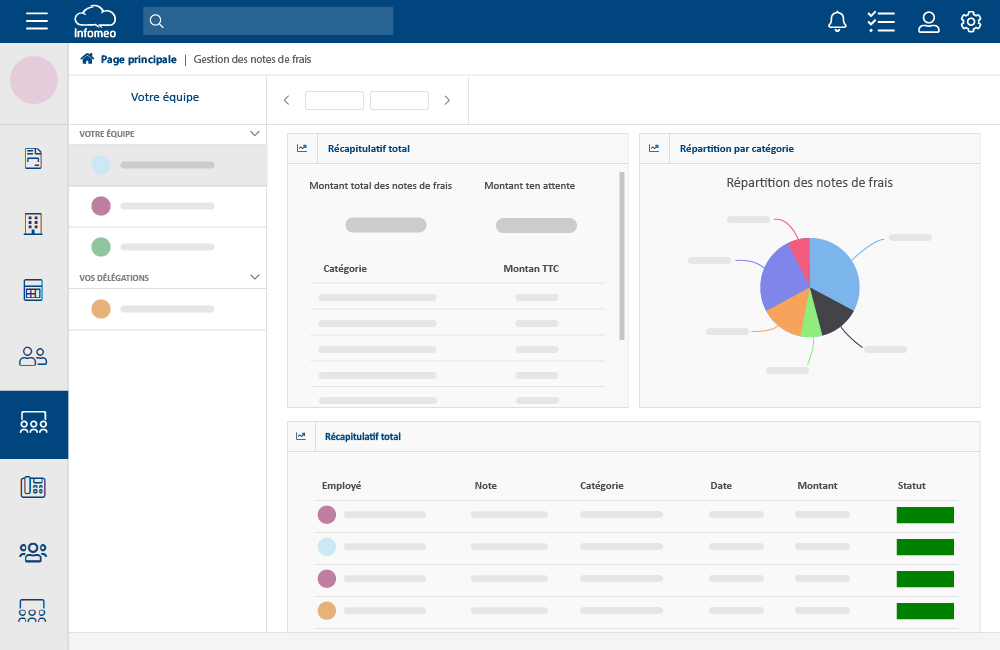Click the Votre équipe heading link
1000x650 pixels.
(x=167, y=97)
